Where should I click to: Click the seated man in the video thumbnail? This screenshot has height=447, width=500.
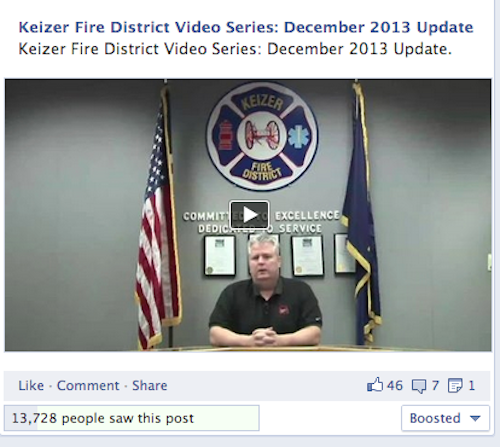[x=265, y=292]
